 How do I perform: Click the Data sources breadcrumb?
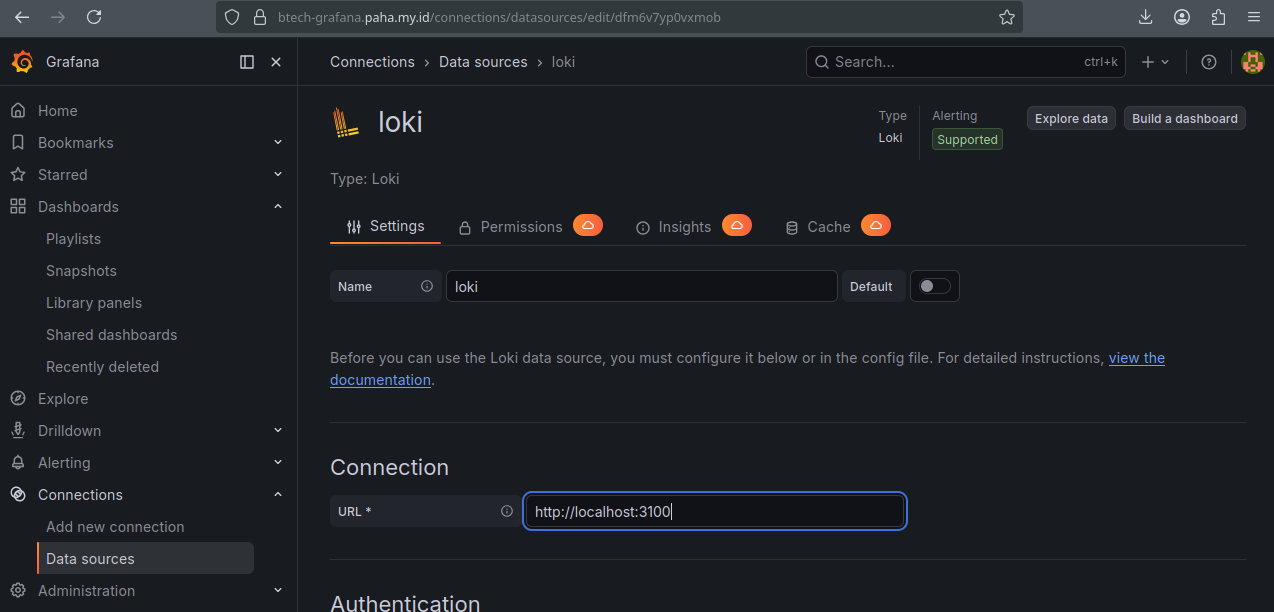[483, 62]
